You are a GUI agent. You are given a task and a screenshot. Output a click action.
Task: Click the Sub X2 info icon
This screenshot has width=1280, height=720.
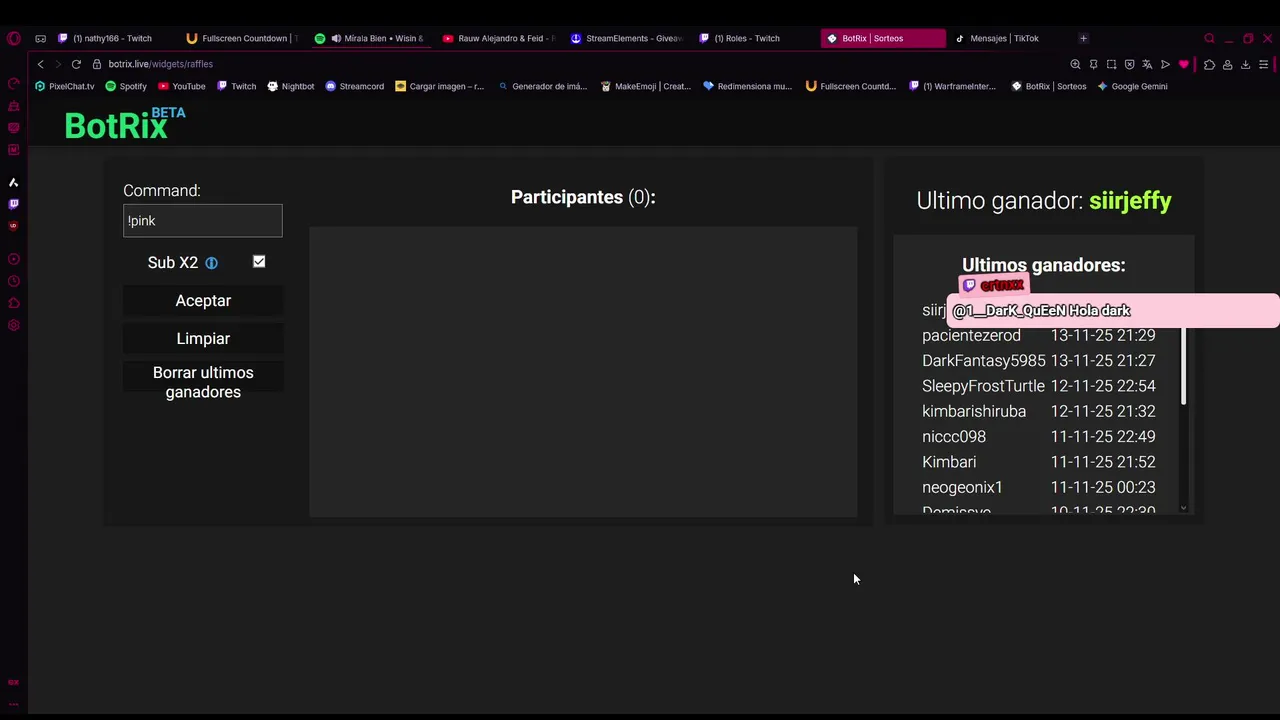(x=211, y=263)
